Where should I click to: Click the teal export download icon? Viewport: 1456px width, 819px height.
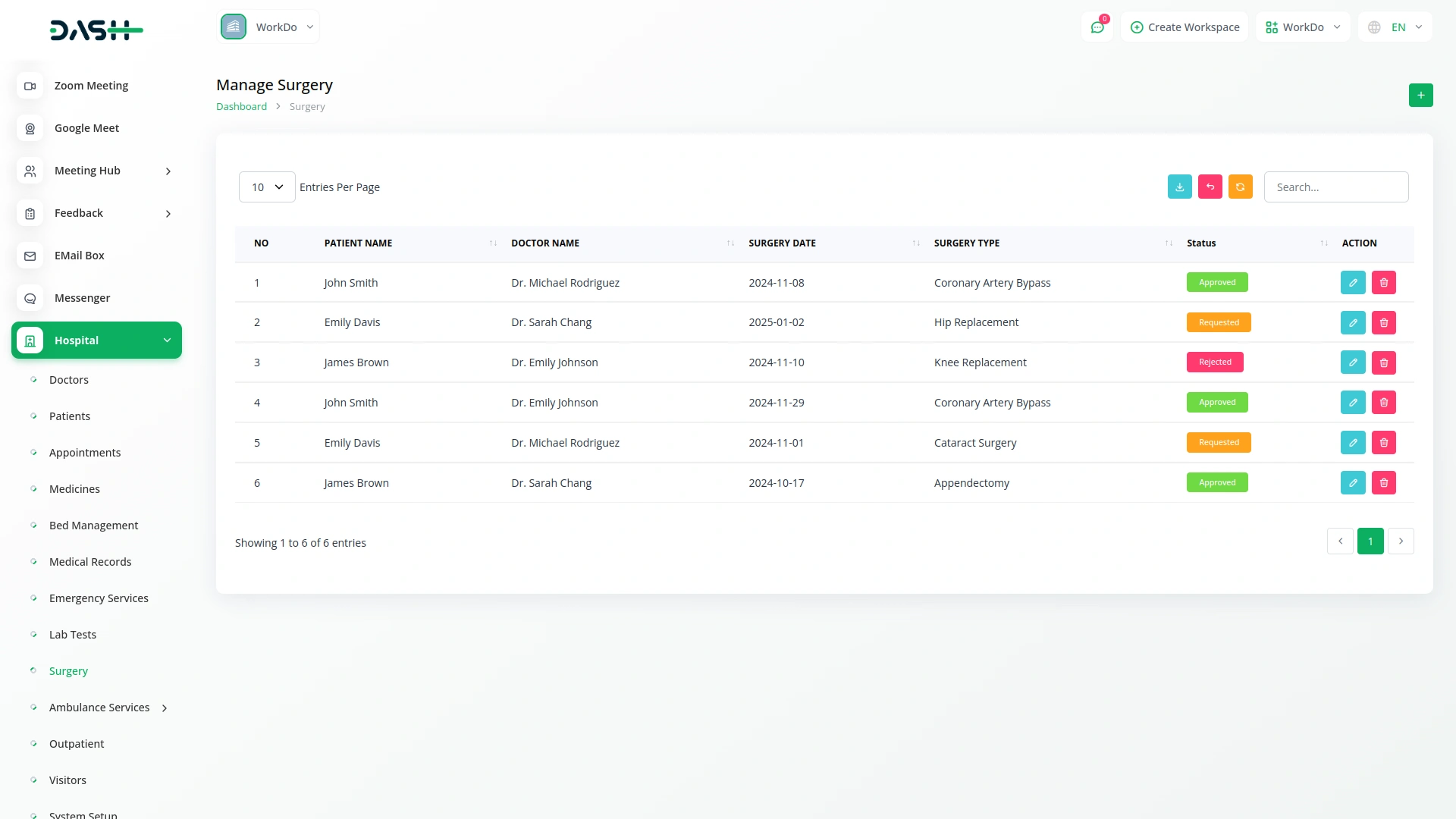click(1179, 187)
